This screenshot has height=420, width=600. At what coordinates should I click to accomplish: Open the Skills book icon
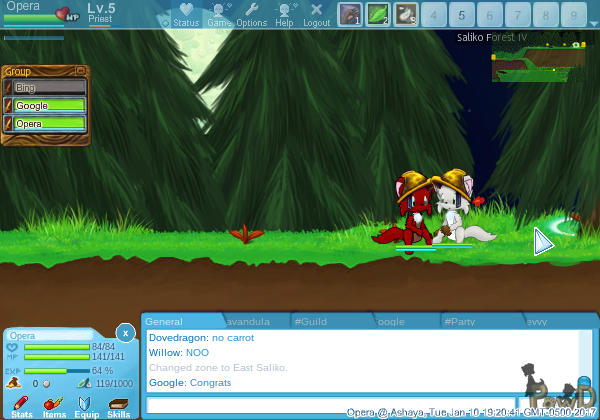(119, 407)
